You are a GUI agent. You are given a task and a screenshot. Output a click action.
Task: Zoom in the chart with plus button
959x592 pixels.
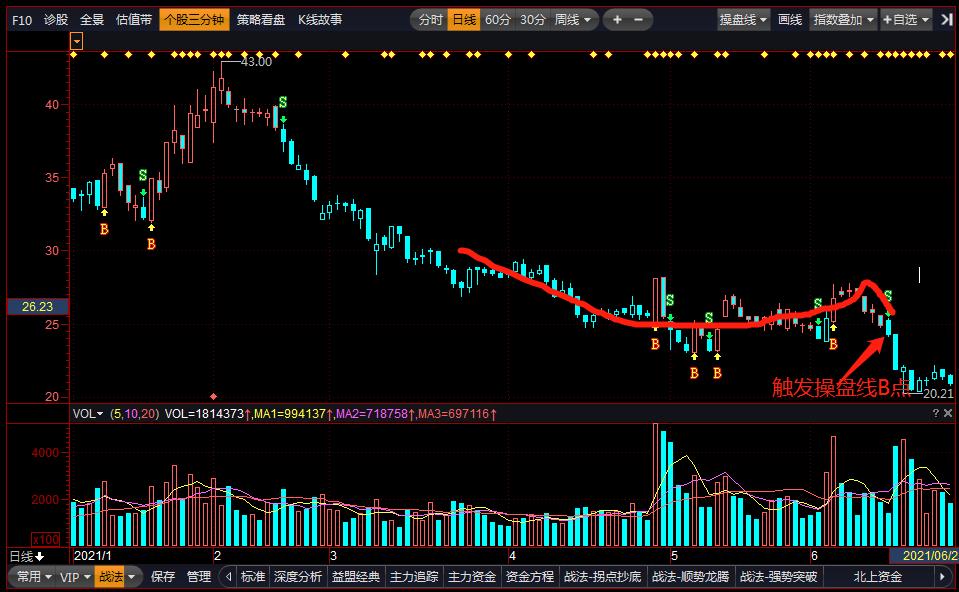(617, 20)
